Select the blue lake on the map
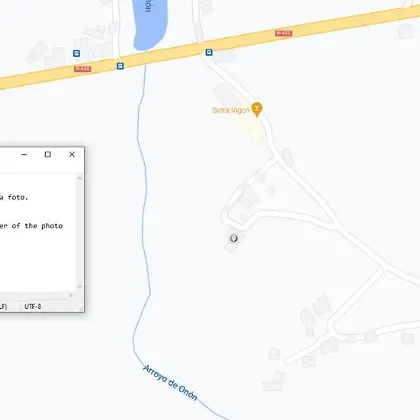Viewport: 420px width, 420px height. (150, 24)
